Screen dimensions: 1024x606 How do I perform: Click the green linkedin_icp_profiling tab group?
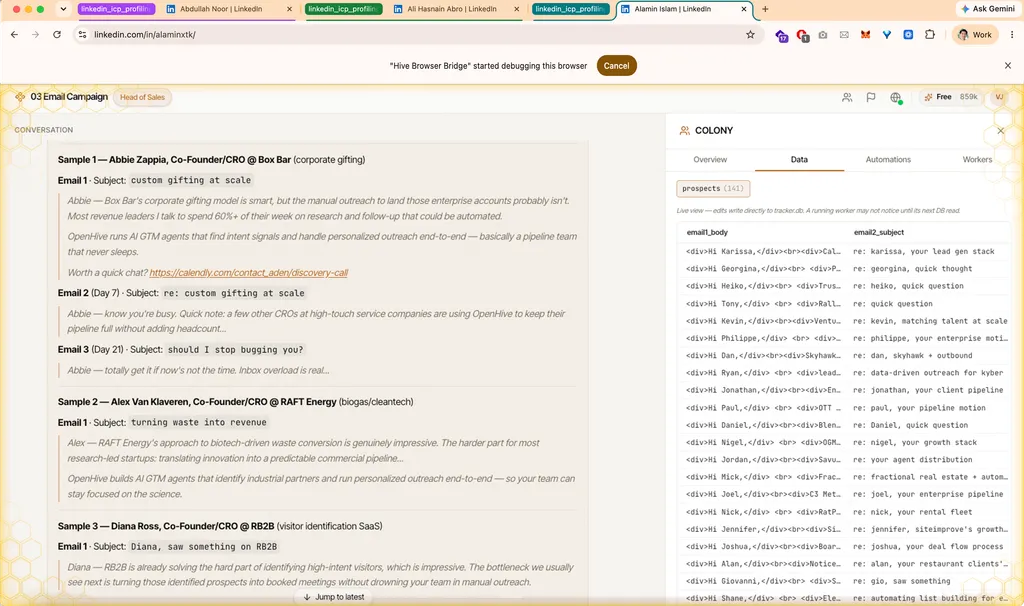[344, 9]
